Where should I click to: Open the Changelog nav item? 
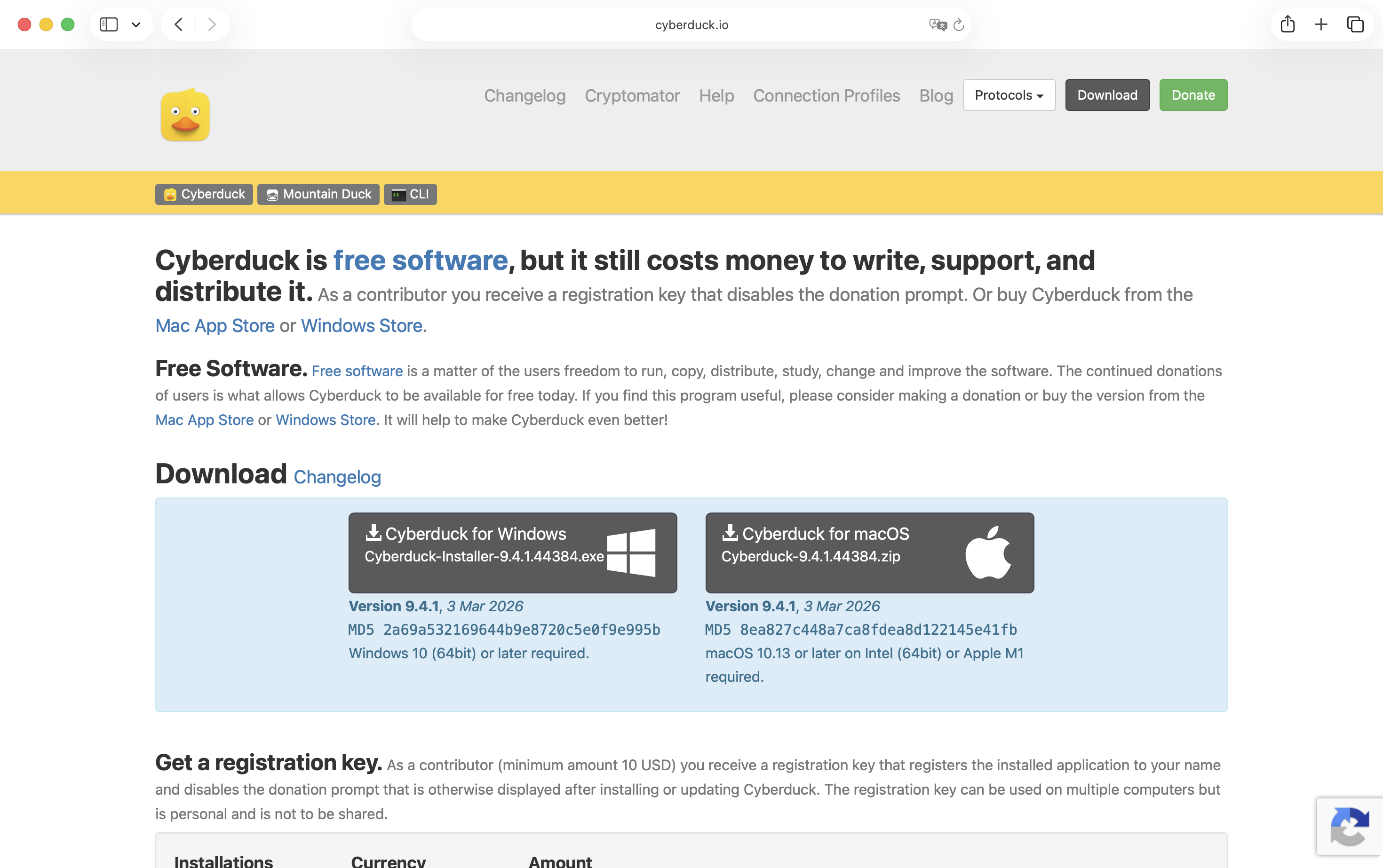click(x=525, y=95)
